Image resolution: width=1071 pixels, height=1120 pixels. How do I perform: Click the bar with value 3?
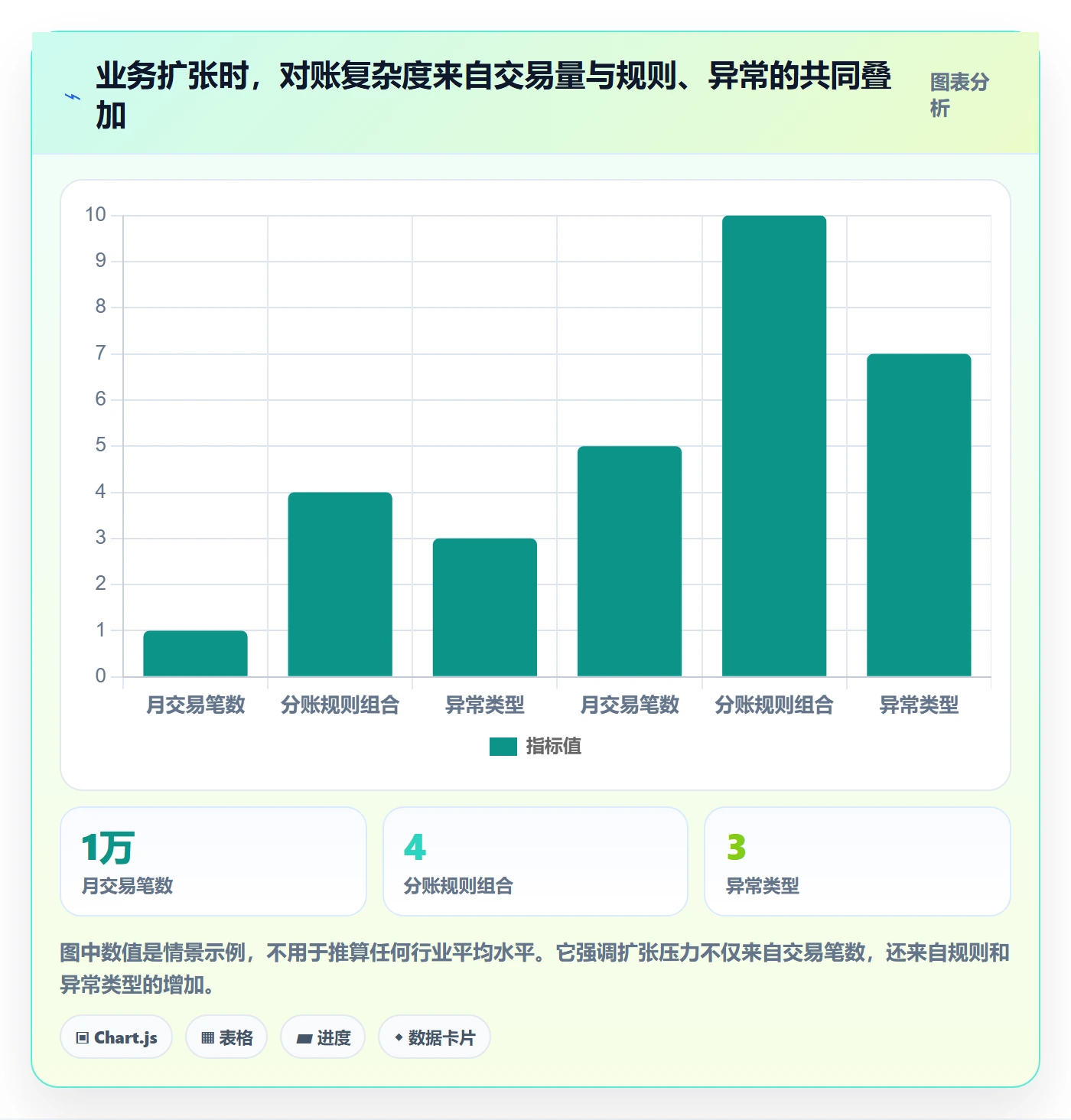pos(485,607)
